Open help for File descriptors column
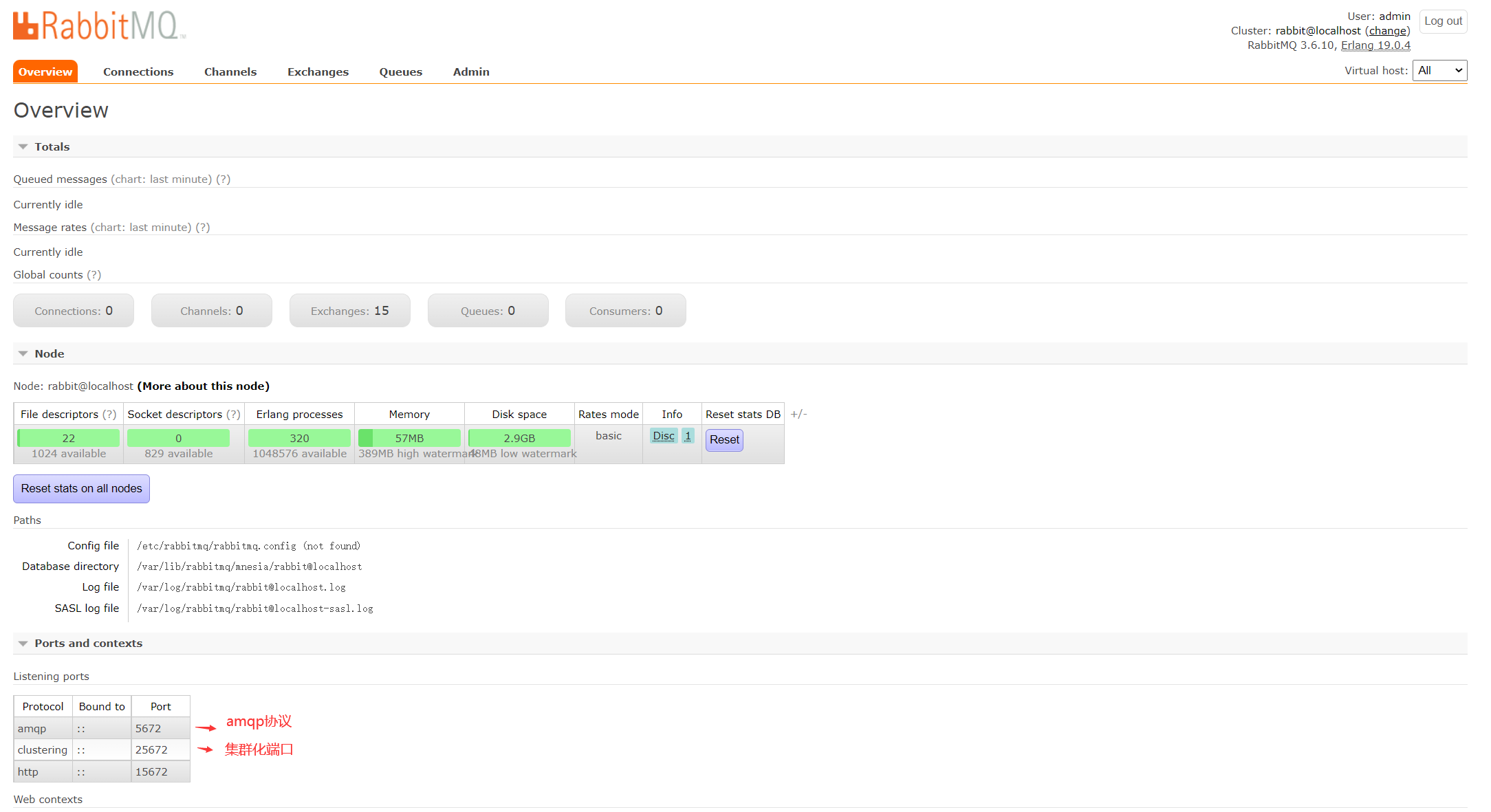The image size is (1491, 812). pyautogui.click(x=109, y=415)
